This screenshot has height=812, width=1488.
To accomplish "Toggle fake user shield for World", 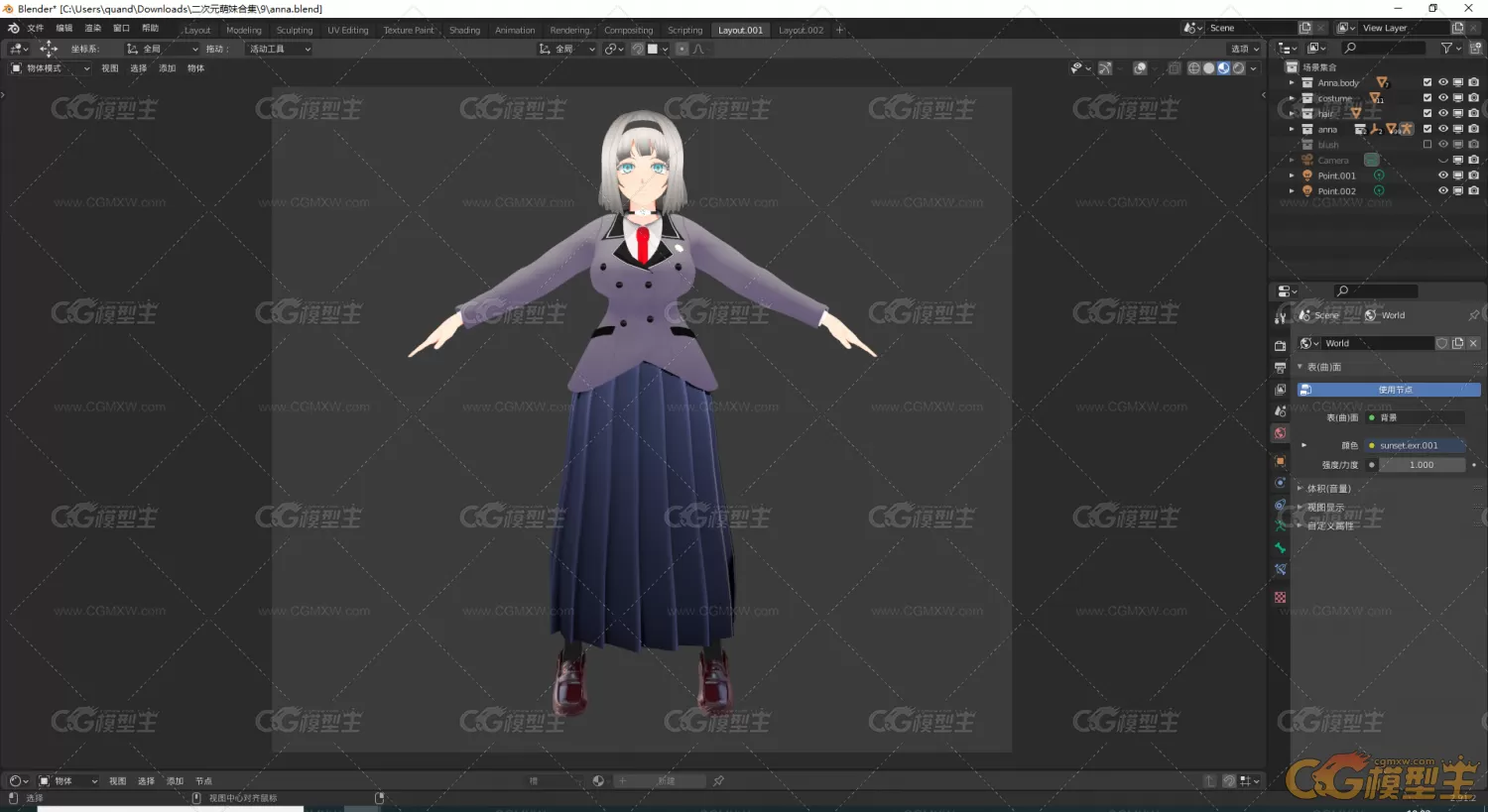I will click(1441, 343).
